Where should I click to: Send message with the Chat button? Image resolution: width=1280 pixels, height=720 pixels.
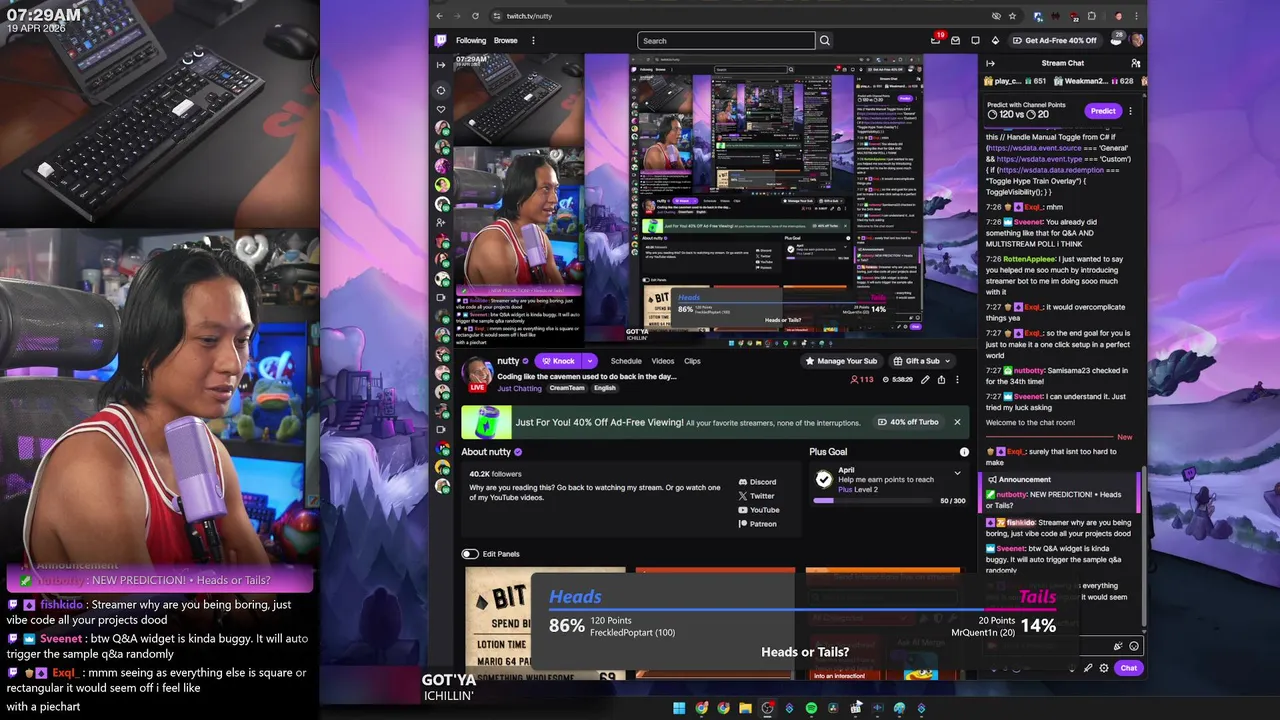point(1128,668)
